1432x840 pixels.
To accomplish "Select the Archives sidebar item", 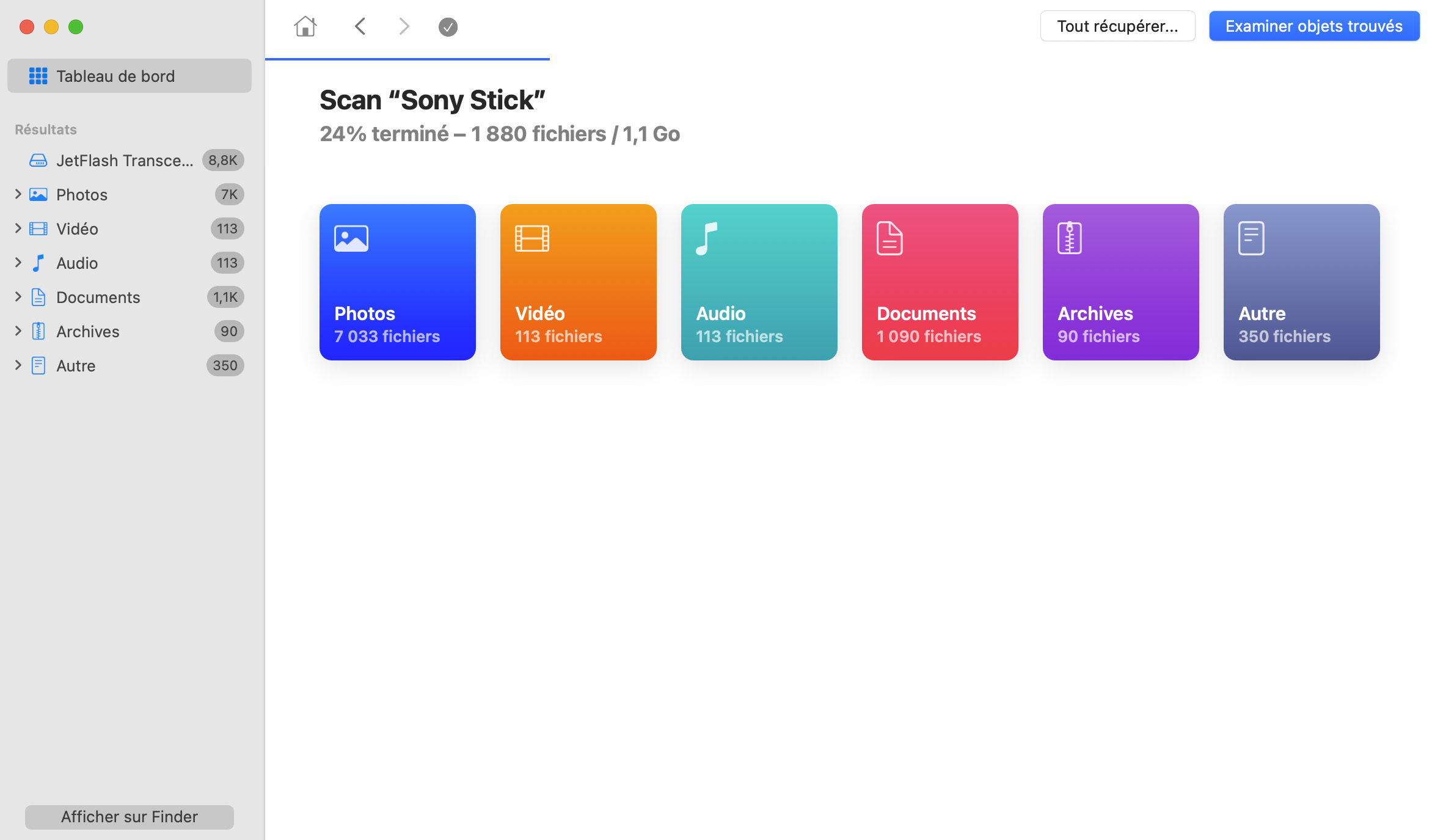I will point(87,331).
